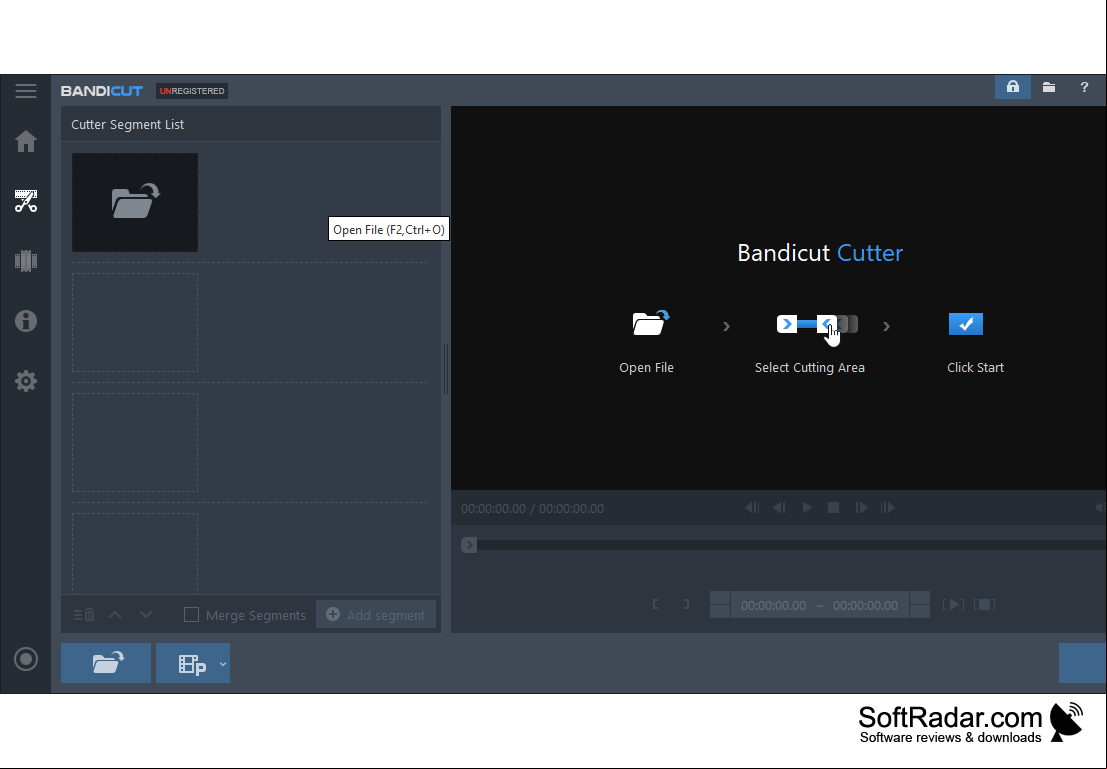Step back one frame
Screen dimensions: 1107x769
tap(779, 508)
